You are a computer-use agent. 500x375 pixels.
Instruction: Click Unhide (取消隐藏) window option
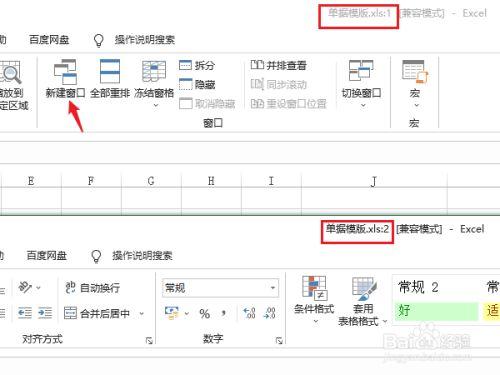pyautogui.click(x=207, y=104)
